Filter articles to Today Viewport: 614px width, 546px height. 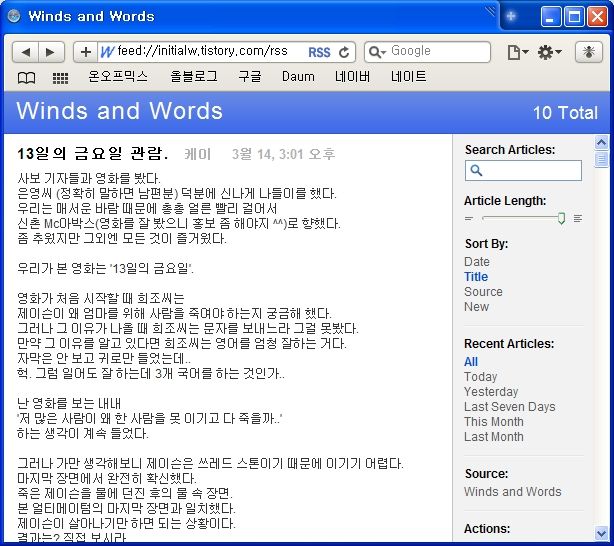click(480, 376)
